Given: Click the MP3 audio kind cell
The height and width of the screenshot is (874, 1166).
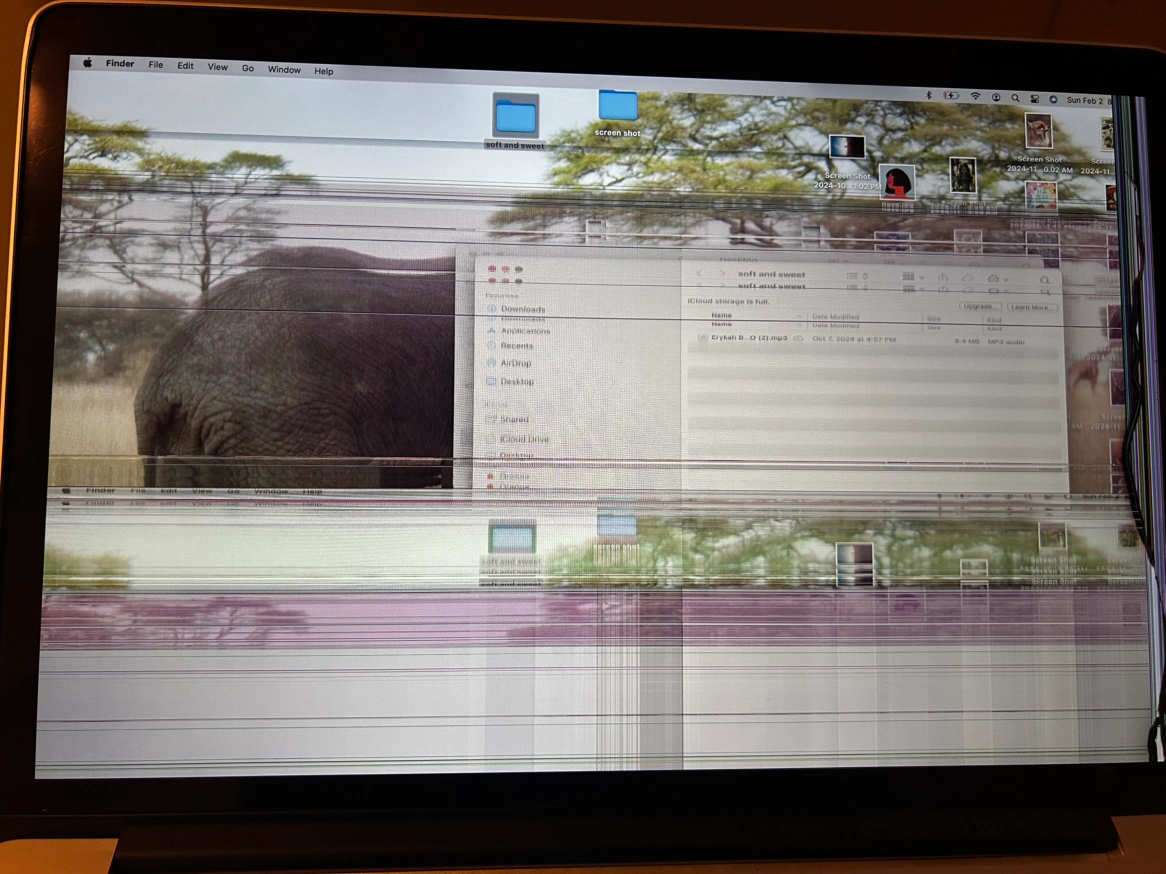Looking at the screenshot, I should pos(1005,341).
